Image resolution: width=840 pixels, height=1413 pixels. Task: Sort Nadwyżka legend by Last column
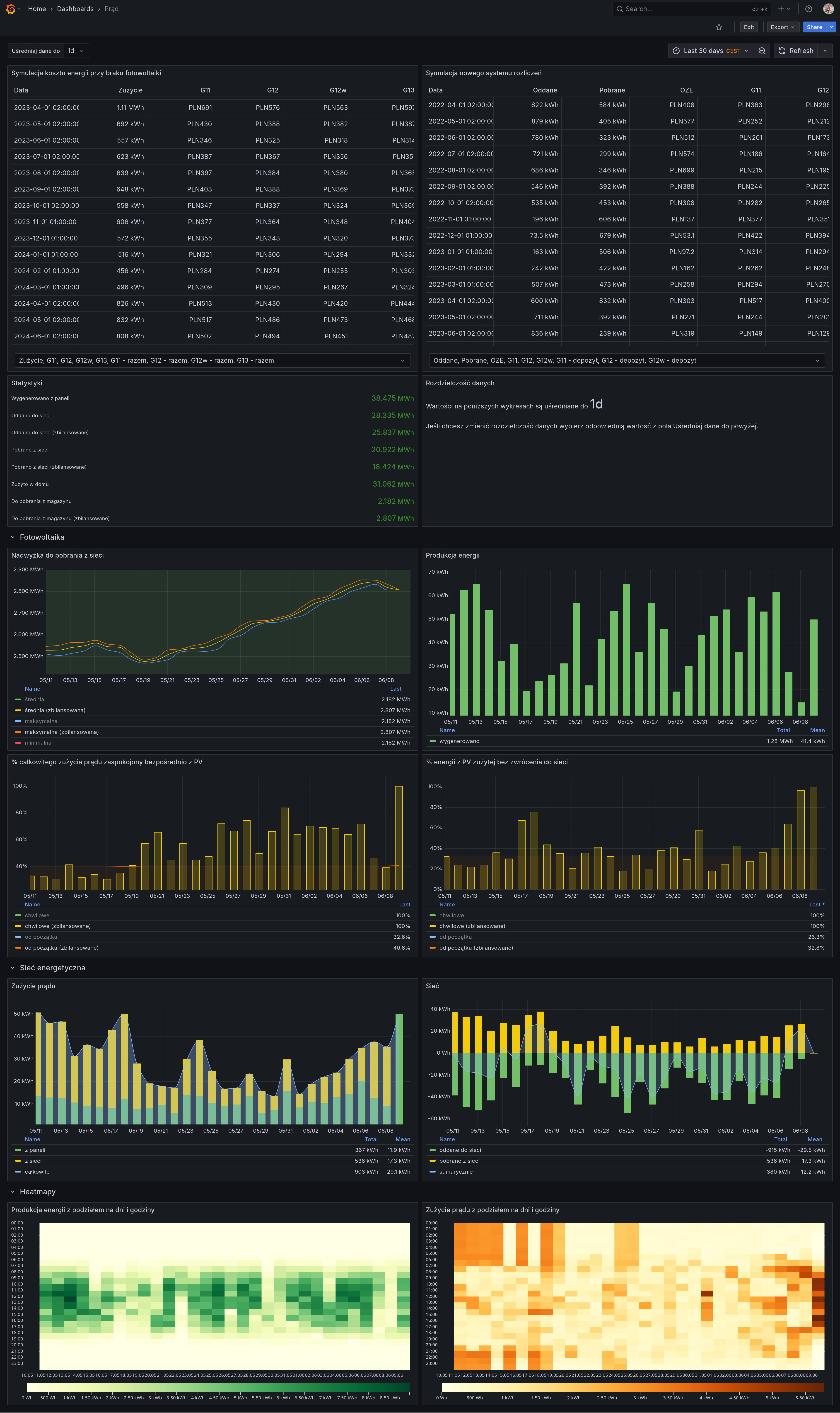[x=396, y=689]
